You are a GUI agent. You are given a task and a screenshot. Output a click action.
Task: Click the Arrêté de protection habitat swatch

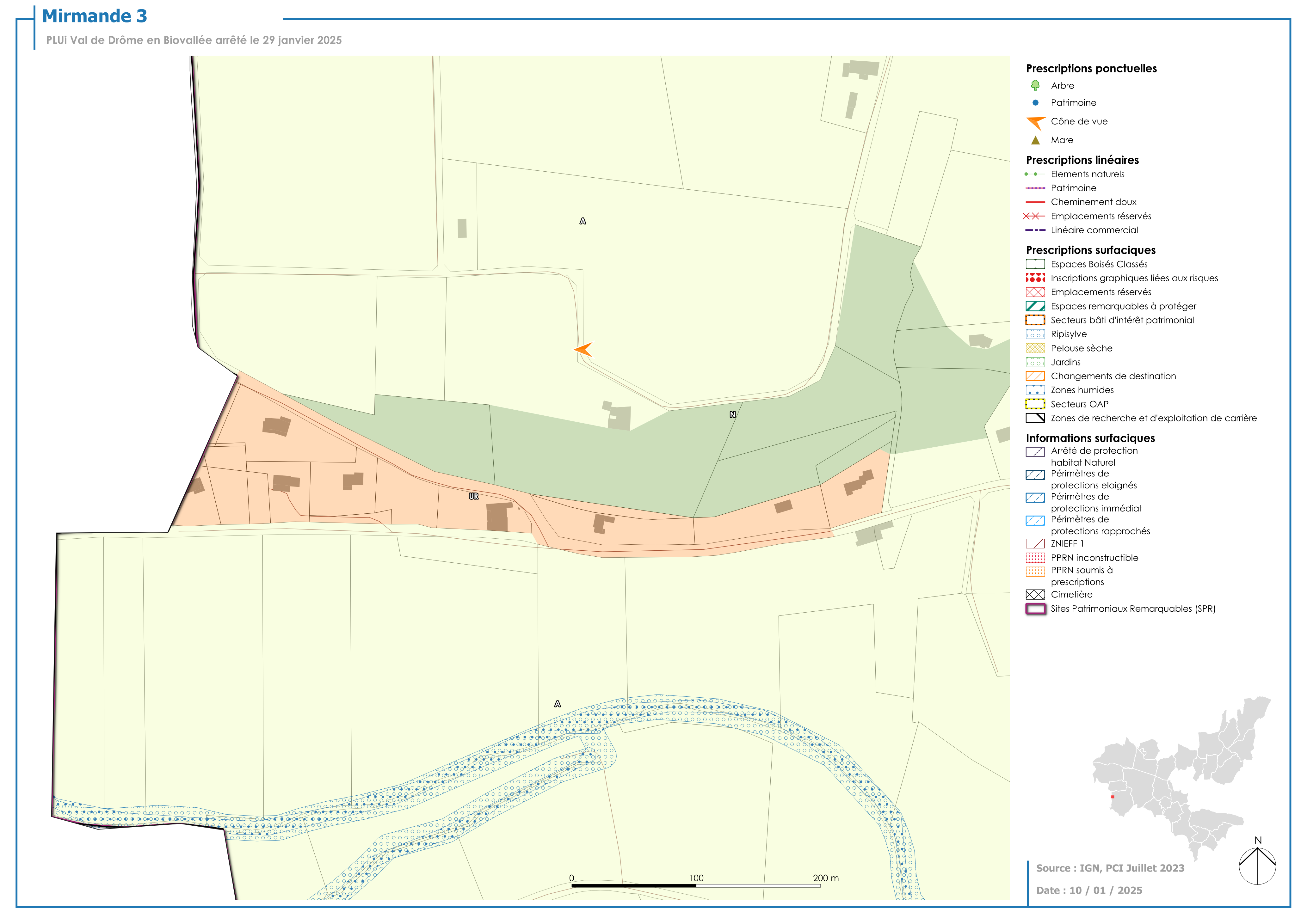tap(1035, 452)
